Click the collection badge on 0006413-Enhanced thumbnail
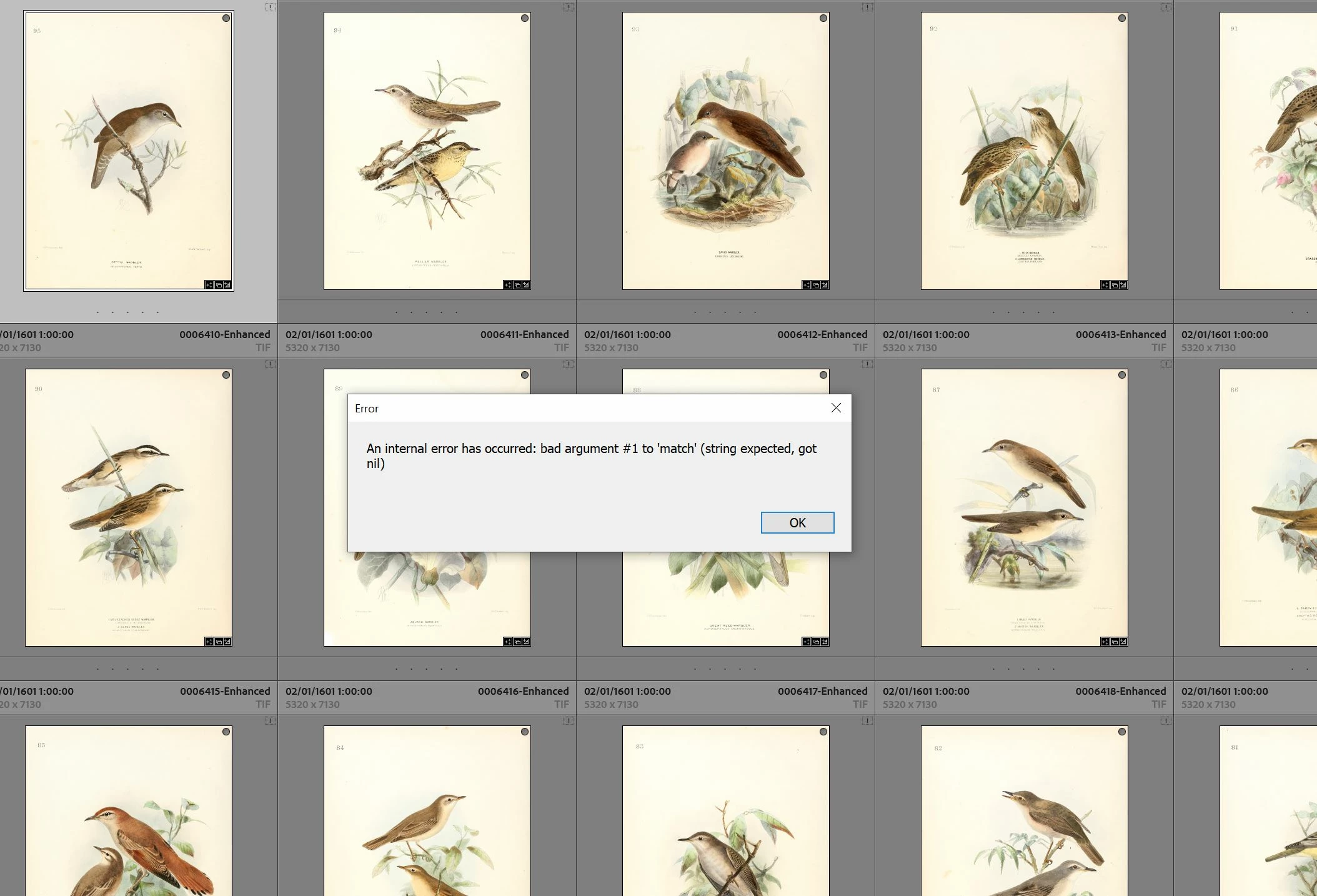The width and height of the screenshot is (1317, 896). pyautogui.click(x=1115, y=285)
